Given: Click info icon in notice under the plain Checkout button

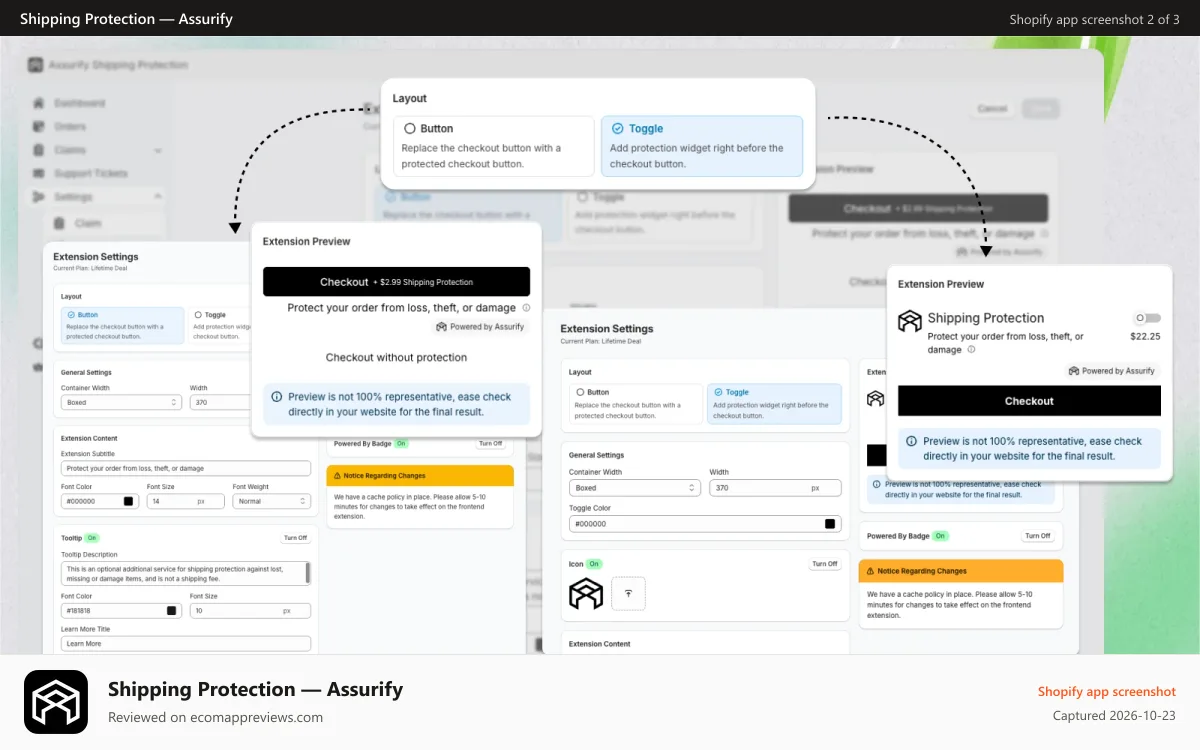Looking at the screenshot, I should [x=912, y=441].
